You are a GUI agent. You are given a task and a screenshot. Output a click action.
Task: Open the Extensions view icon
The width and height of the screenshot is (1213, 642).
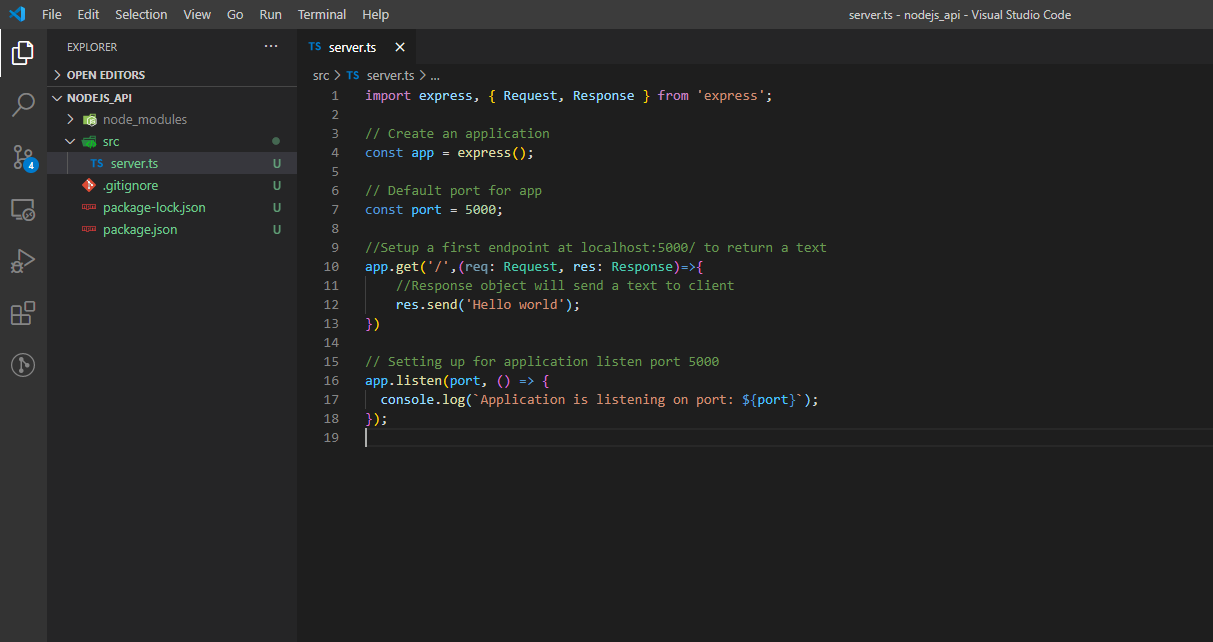(23, 313)
